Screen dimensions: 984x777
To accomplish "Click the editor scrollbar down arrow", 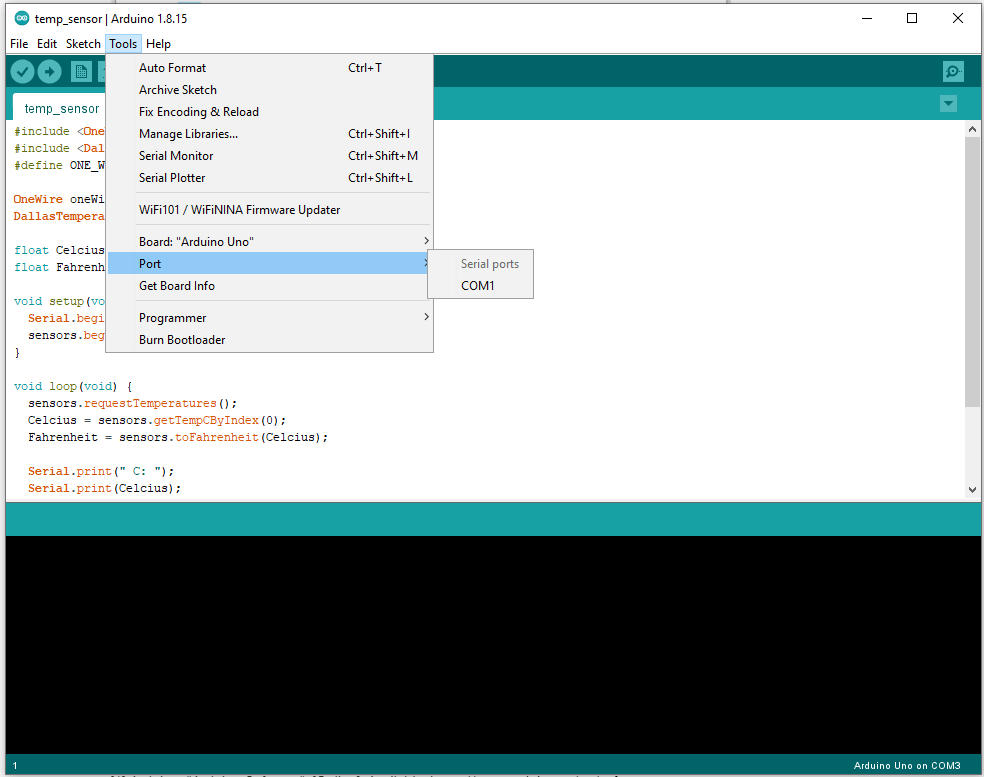I will point(973,490).
